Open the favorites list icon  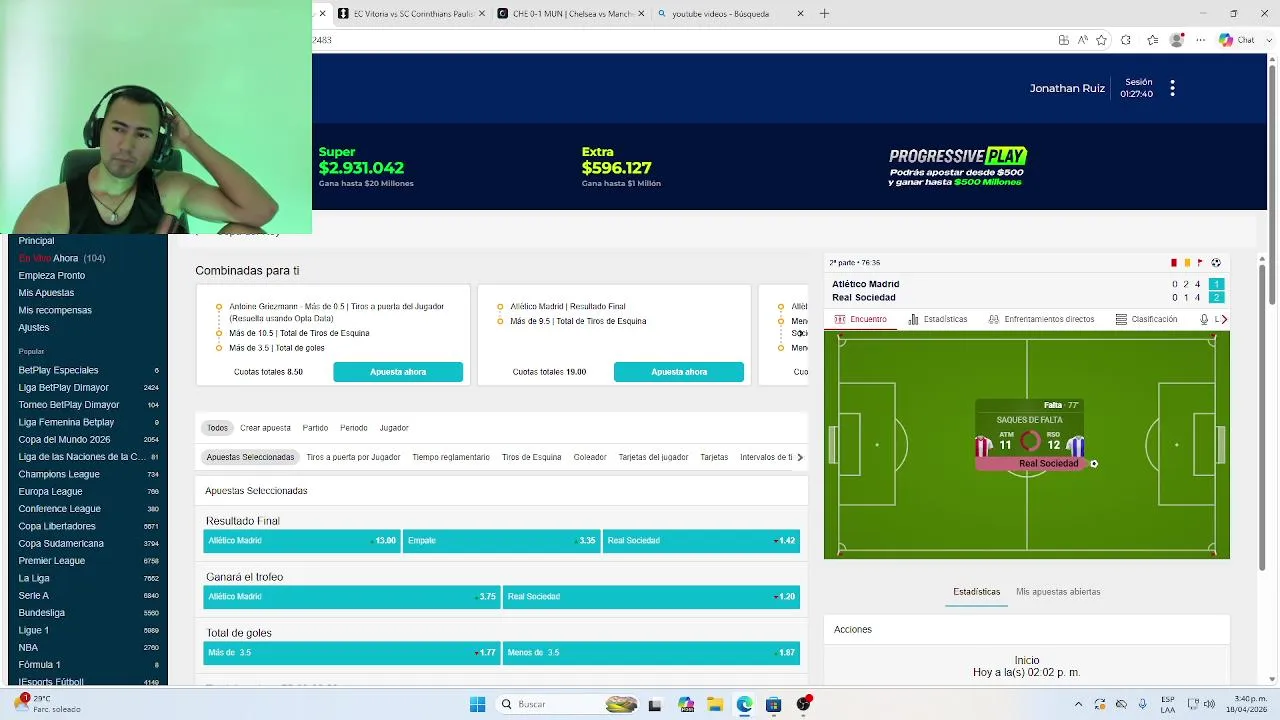(x=1153, y=40)
